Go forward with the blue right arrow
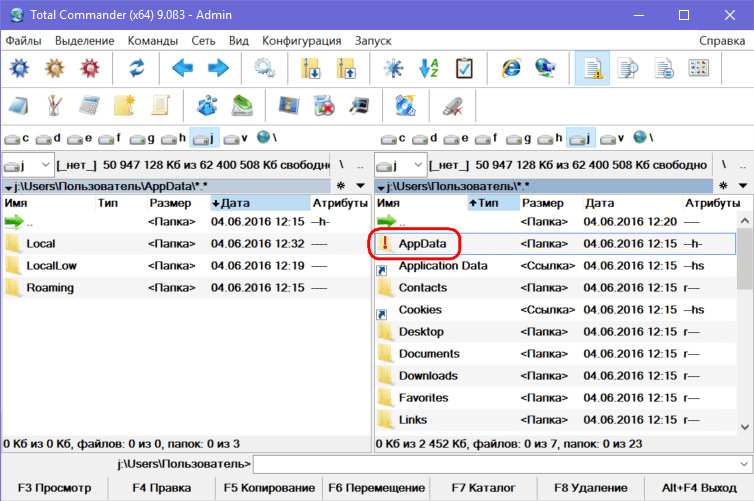The width and height of the screenshot is (754, 501). (x=218, y=68)
